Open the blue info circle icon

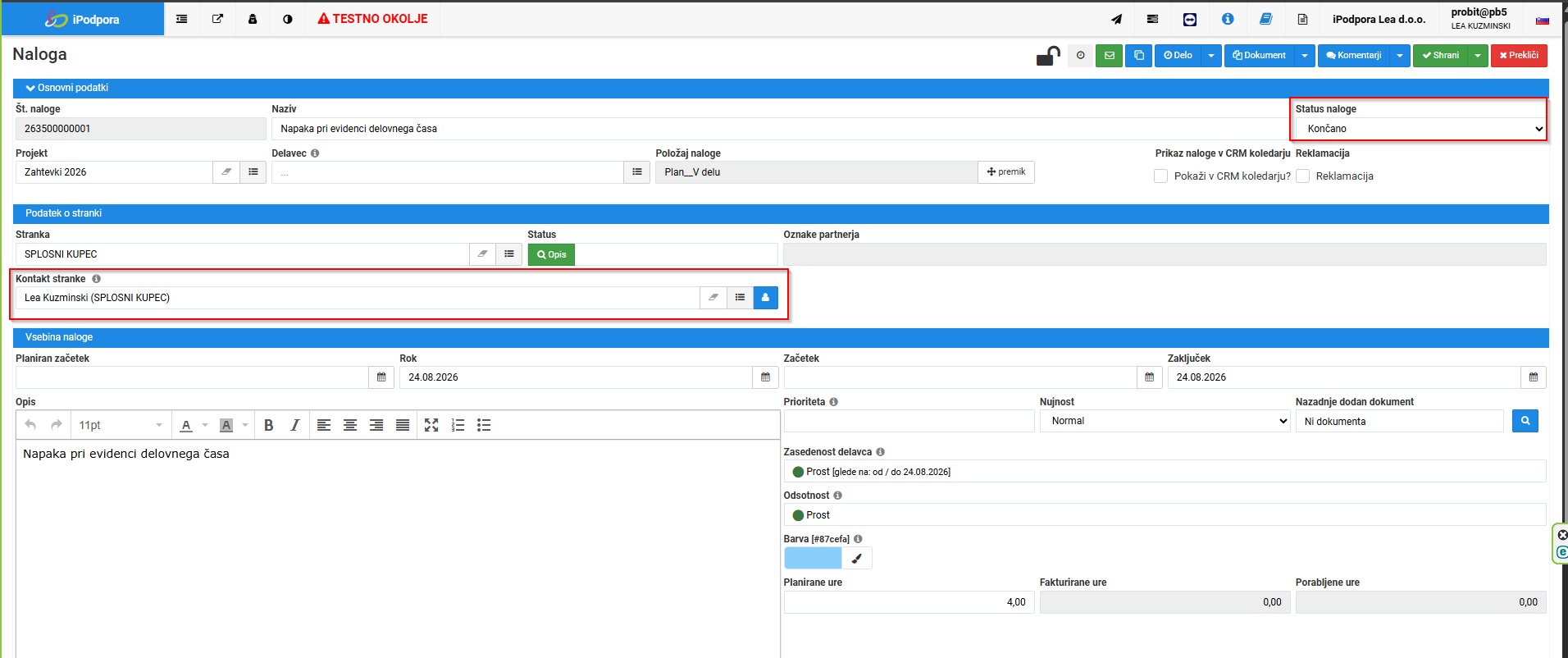[1228, 19]
